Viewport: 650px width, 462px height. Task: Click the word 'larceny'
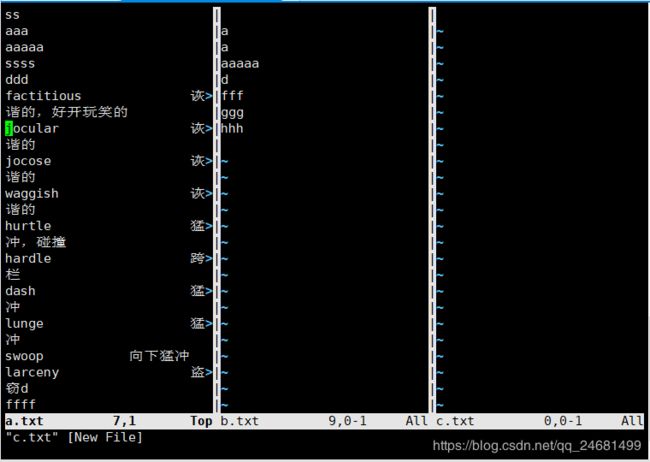(32, 372)
